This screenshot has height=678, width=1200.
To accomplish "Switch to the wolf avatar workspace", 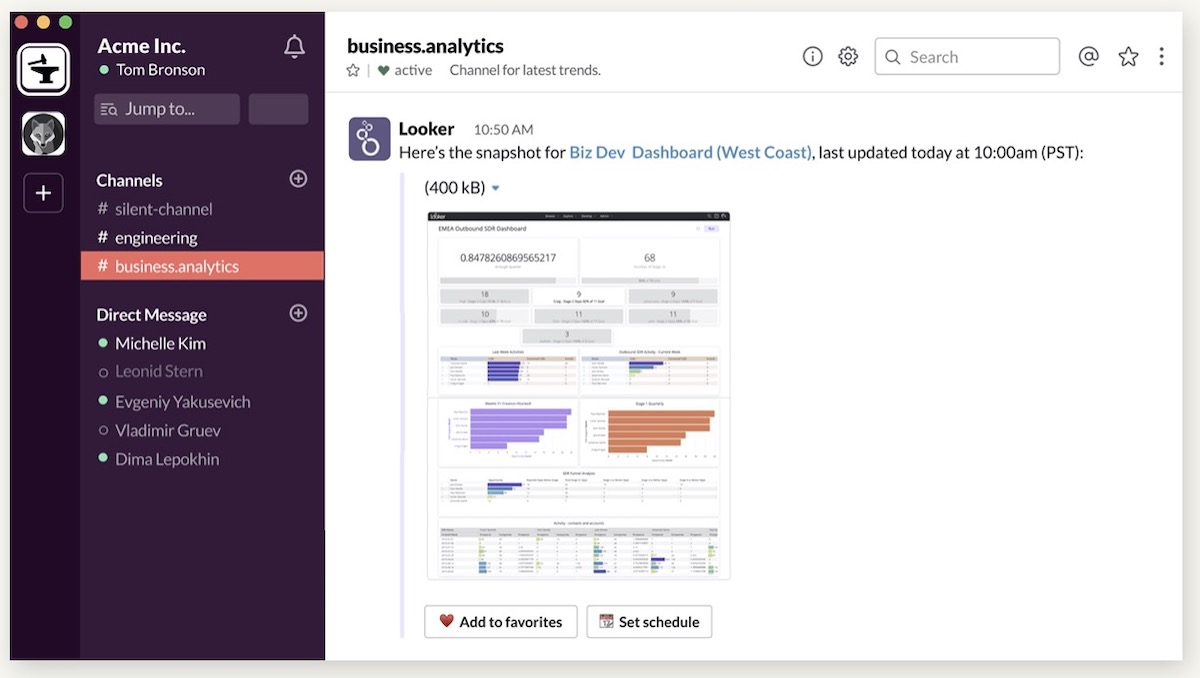I will [x=43, y=134].
